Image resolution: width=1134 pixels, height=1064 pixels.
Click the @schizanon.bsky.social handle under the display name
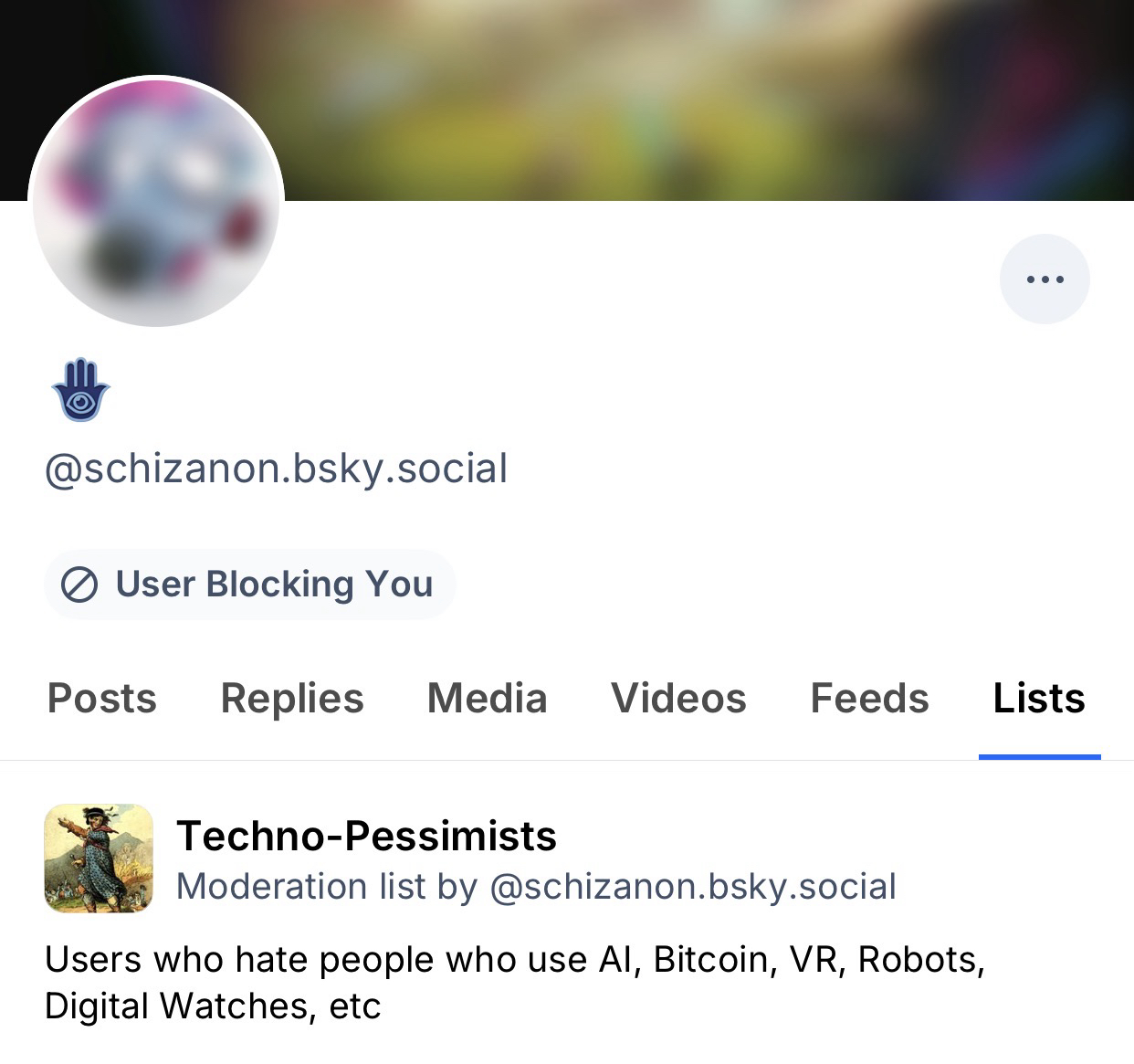pos(276,469)
